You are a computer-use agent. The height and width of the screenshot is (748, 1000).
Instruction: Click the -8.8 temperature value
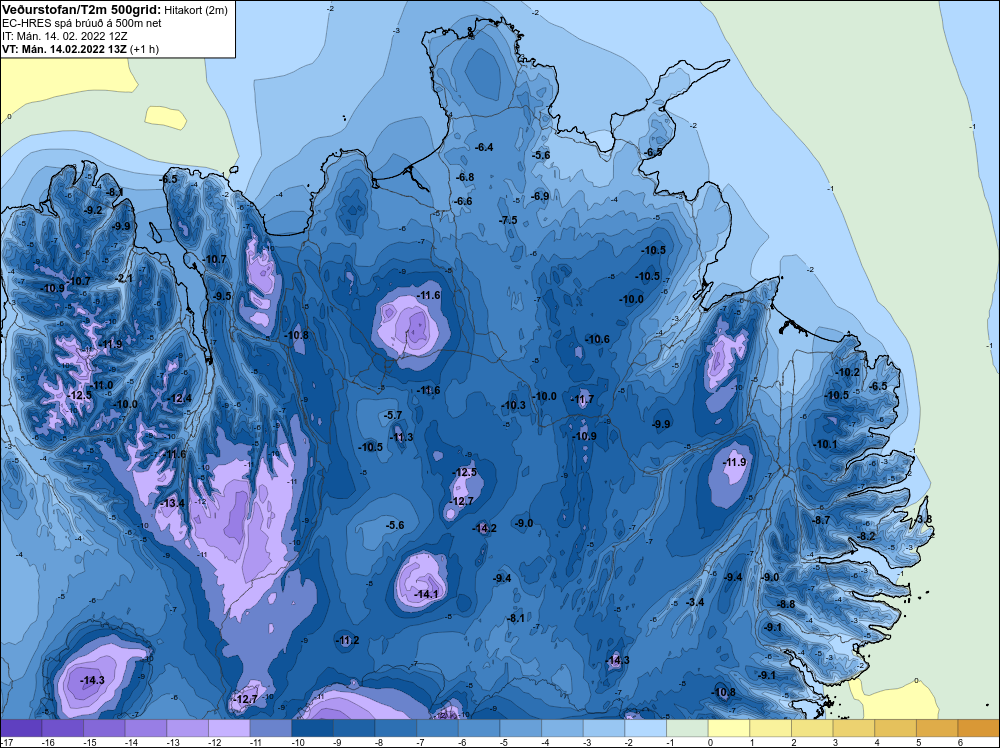coord(786,604)
